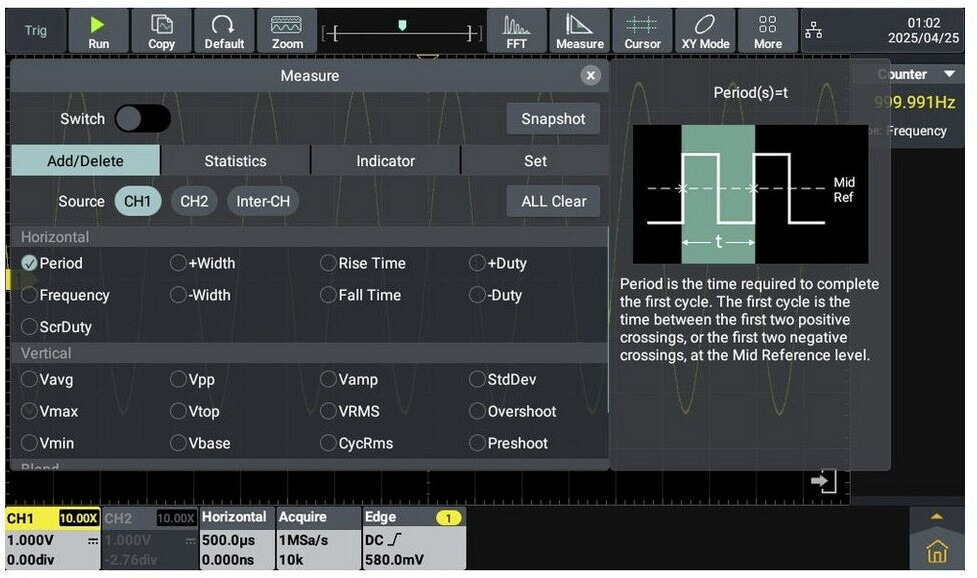Screen dimensions: 977x578
Task: Open the Indicator tab
Action: tap(385, 161)
